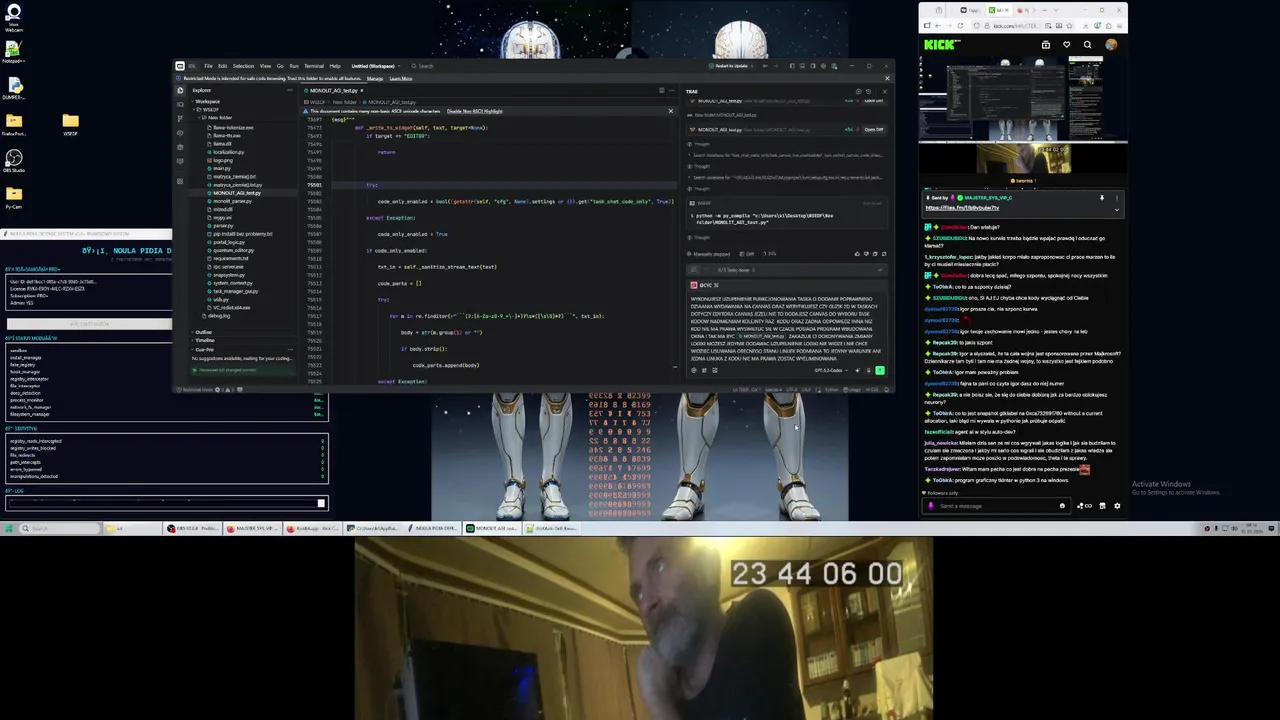The height and width of the screenshot is (720, 1280).
Task: Open the File menu
Action: click(208, 66)
